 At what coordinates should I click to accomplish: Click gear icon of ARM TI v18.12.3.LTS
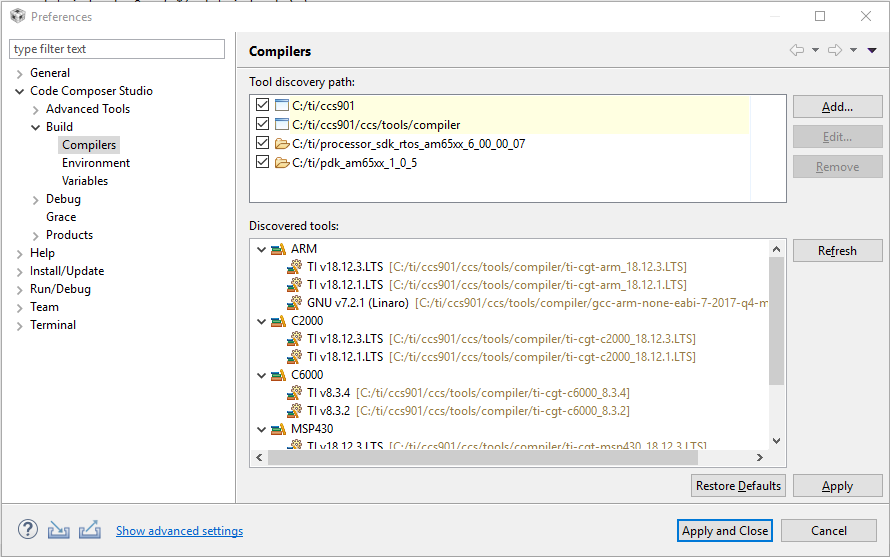(x=295, y=267)
